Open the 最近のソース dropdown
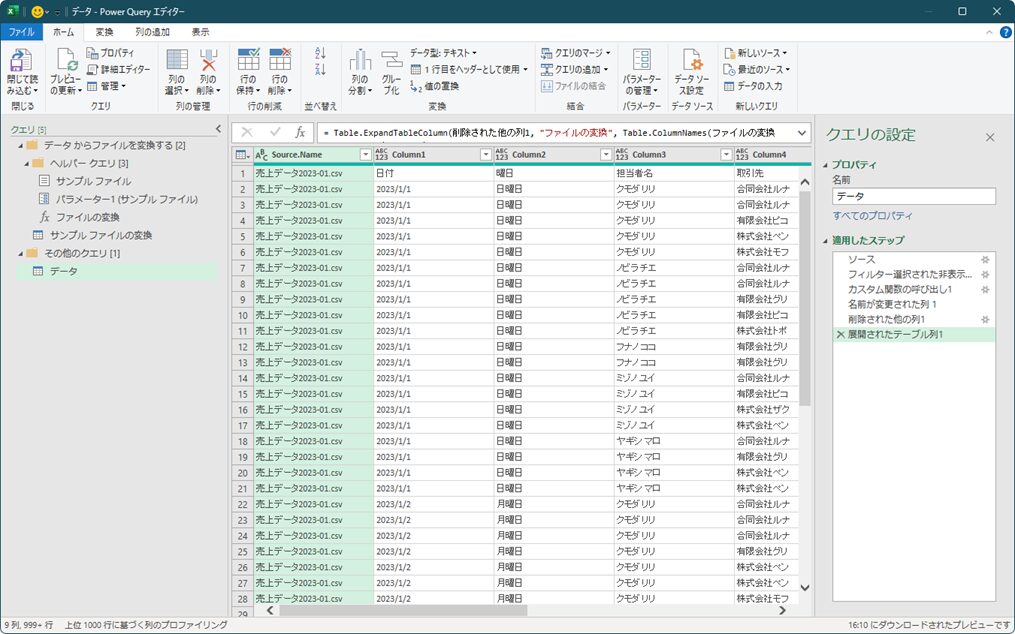 coord(757,69)
